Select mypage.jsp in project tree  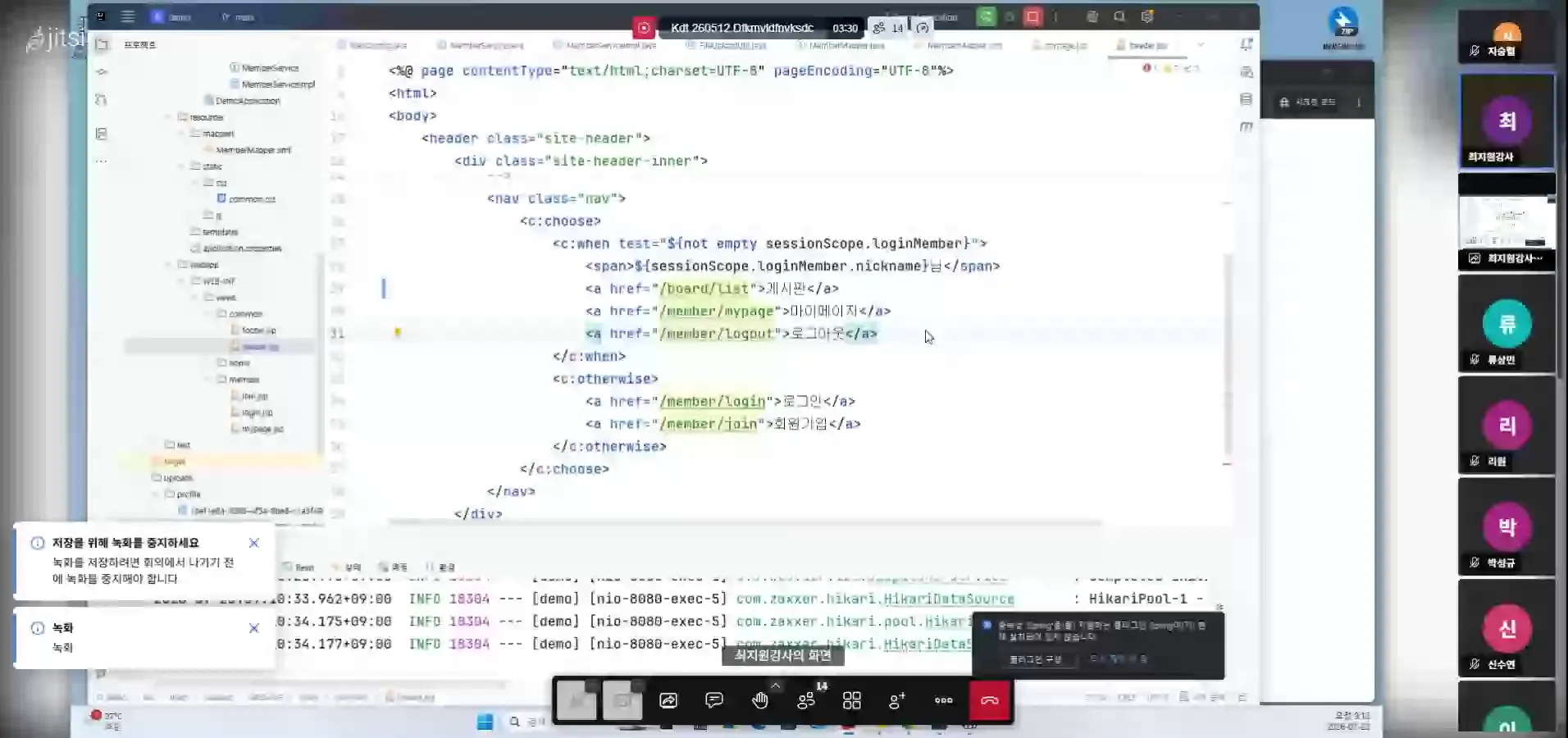click(258, 429)
